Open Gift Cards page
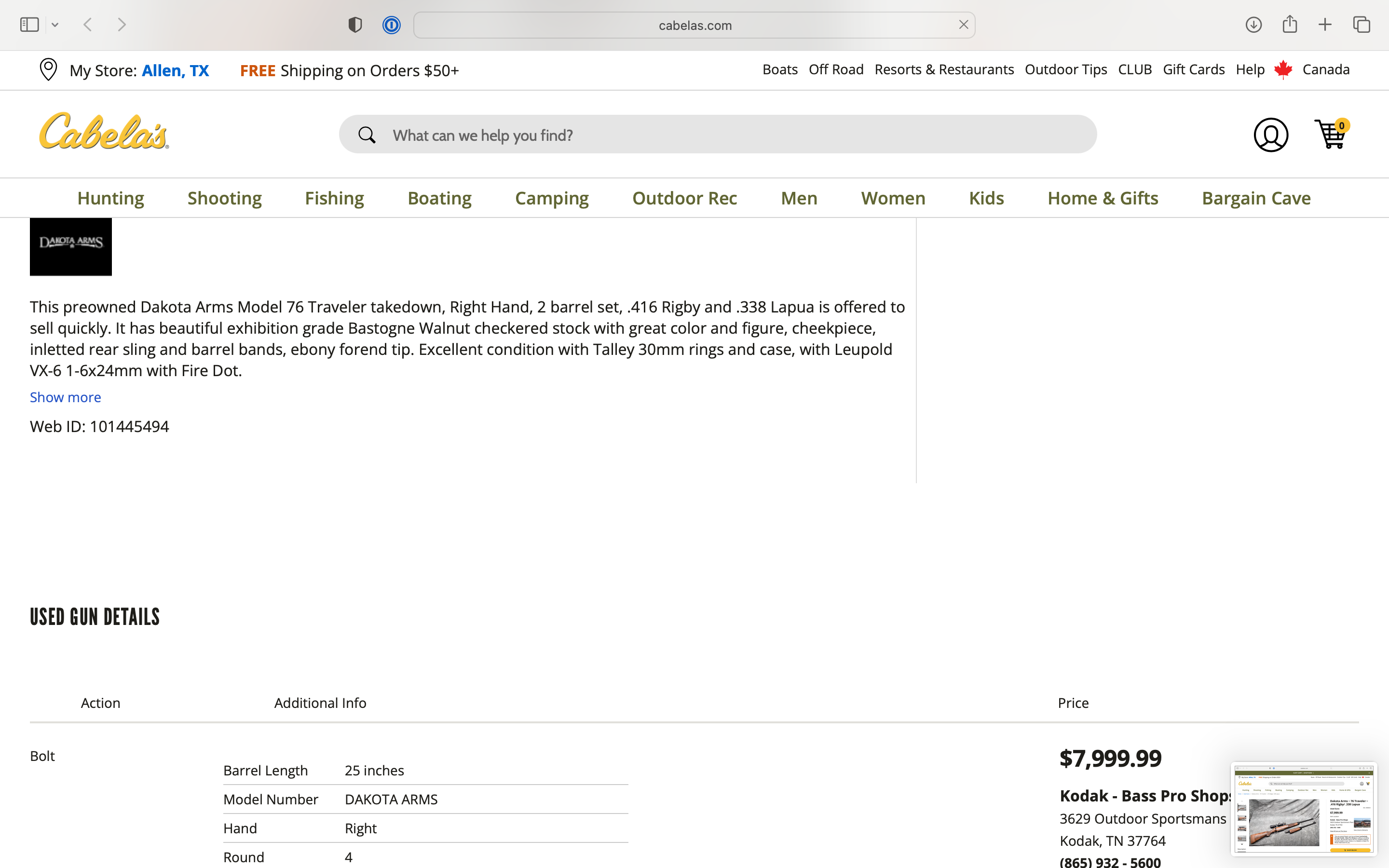 click(1193, 69)
